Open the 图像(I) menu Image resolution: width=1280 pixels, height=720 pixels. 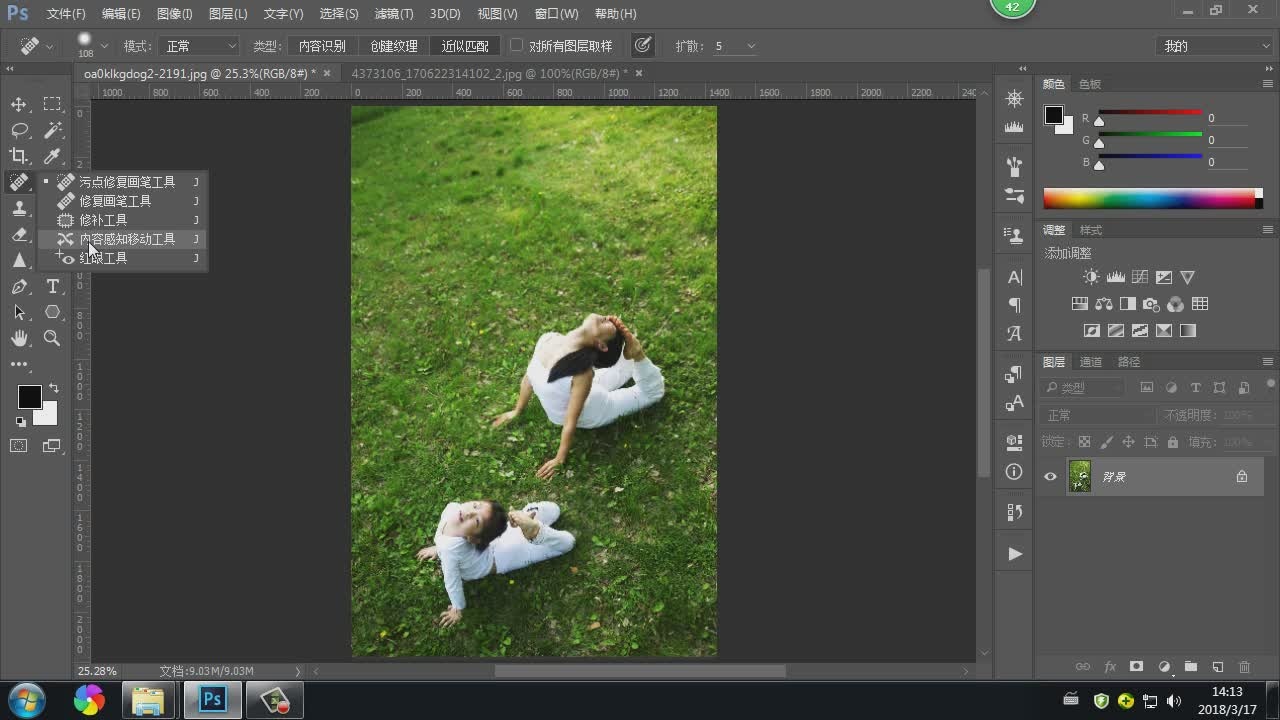174,14
